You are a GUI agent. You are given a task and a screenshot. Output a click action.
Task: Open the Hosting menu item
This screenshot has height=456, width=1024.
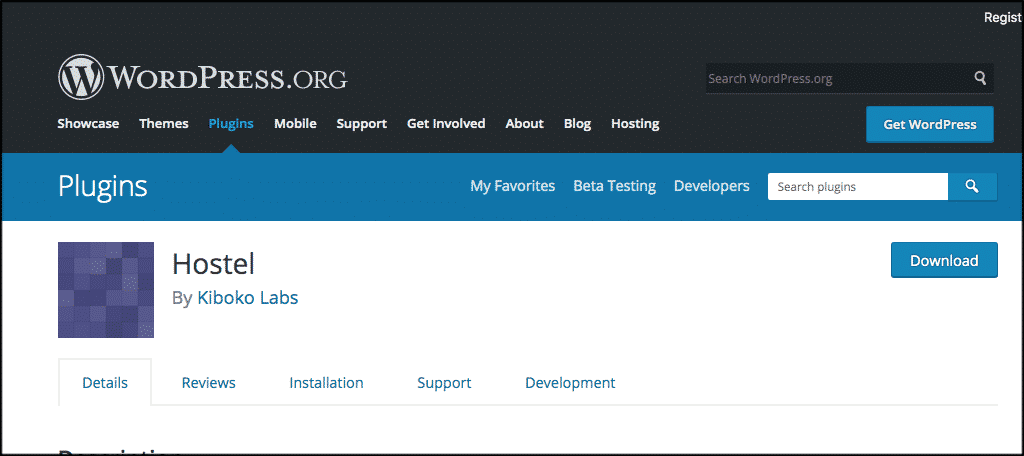coord(635,123)
